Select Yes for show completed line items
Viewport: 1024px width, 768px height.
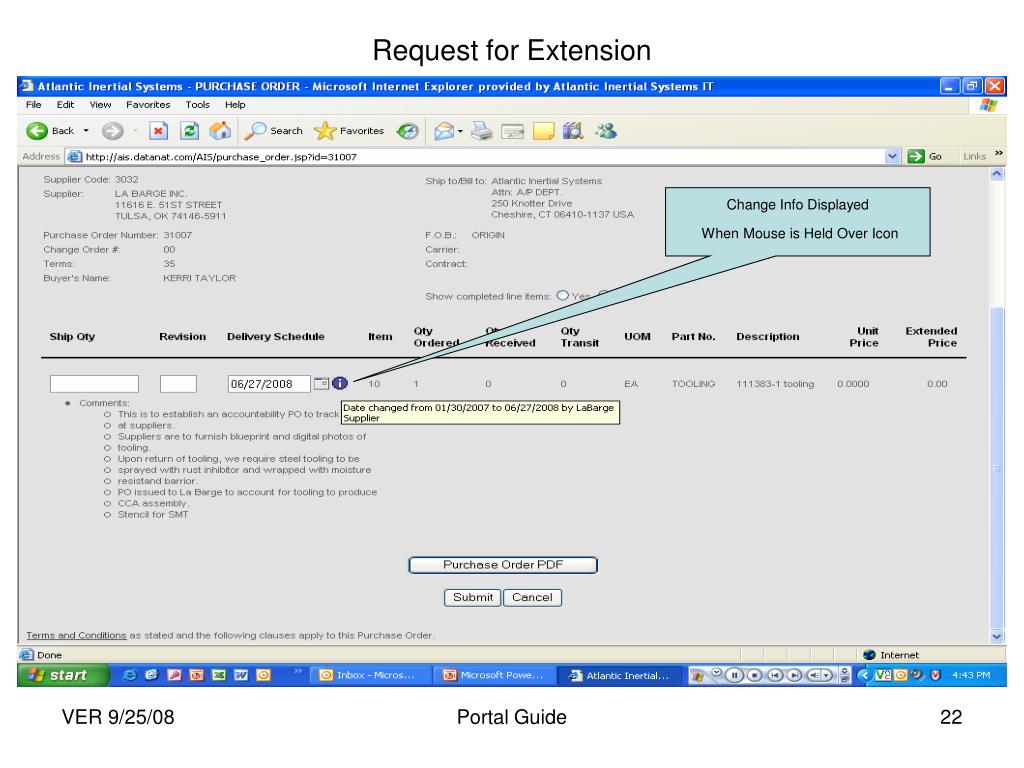(x=562, y=295)
